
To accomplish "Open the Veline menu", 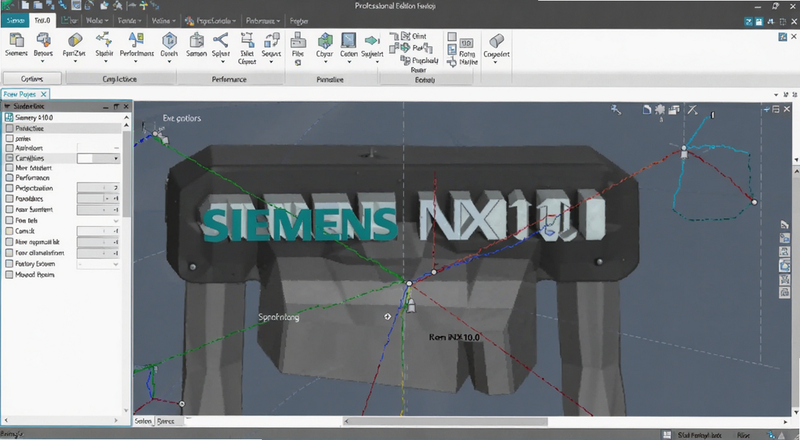I will (x=163, y=20).
